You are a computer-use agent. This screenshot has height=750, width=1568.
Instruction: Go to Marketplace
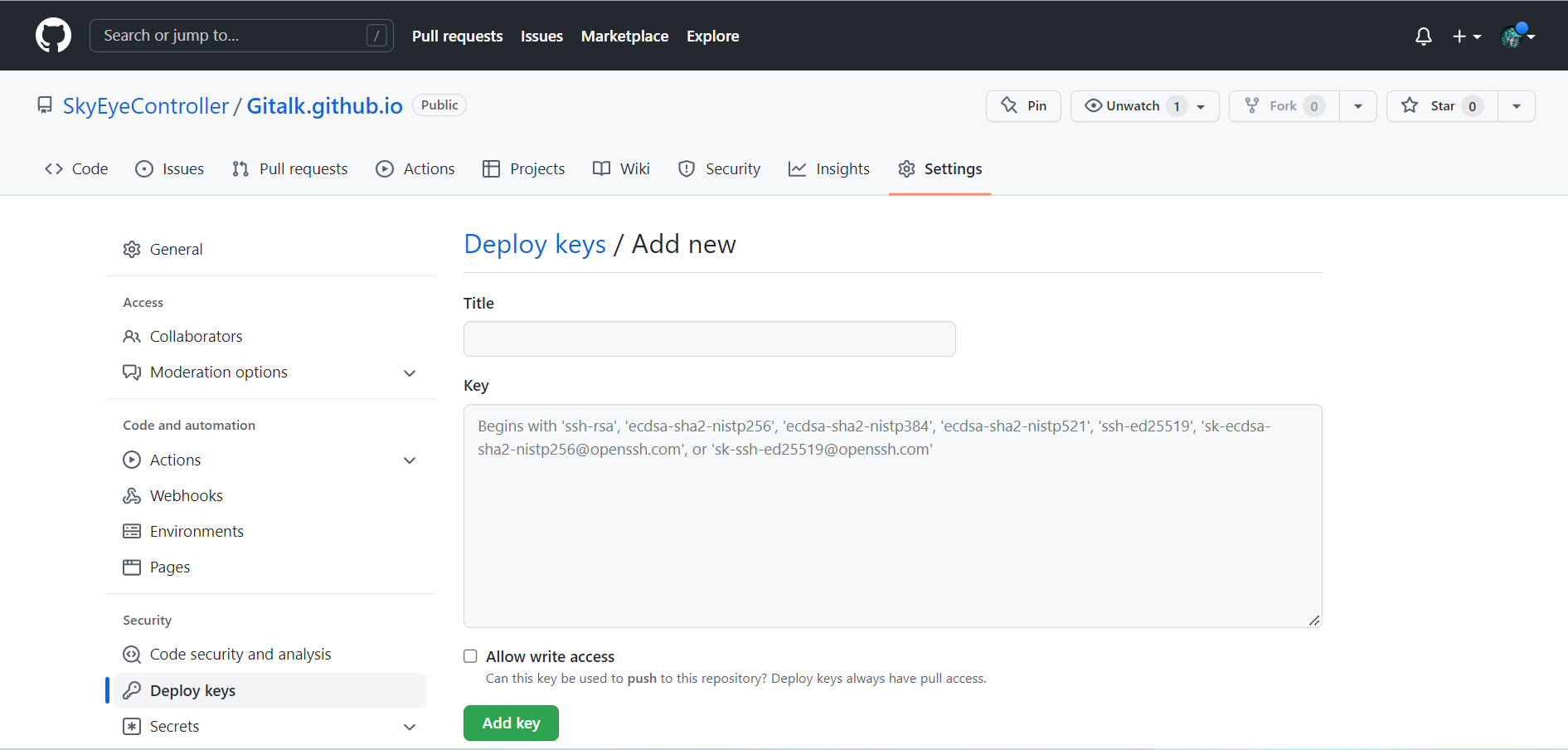(x=624, y=36)
